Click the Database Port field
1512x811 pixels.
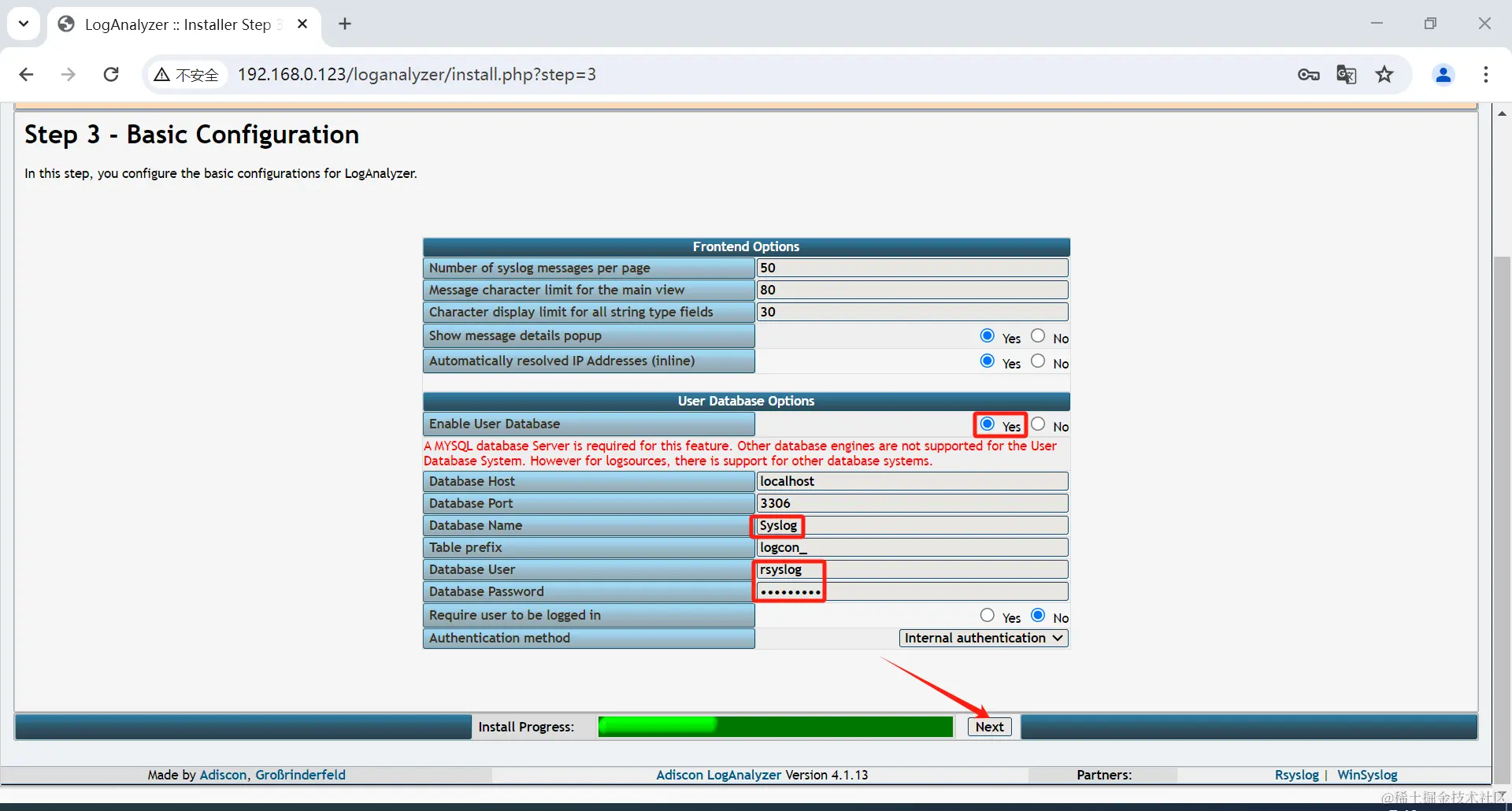pyautogui.click(x=912, y=503)
